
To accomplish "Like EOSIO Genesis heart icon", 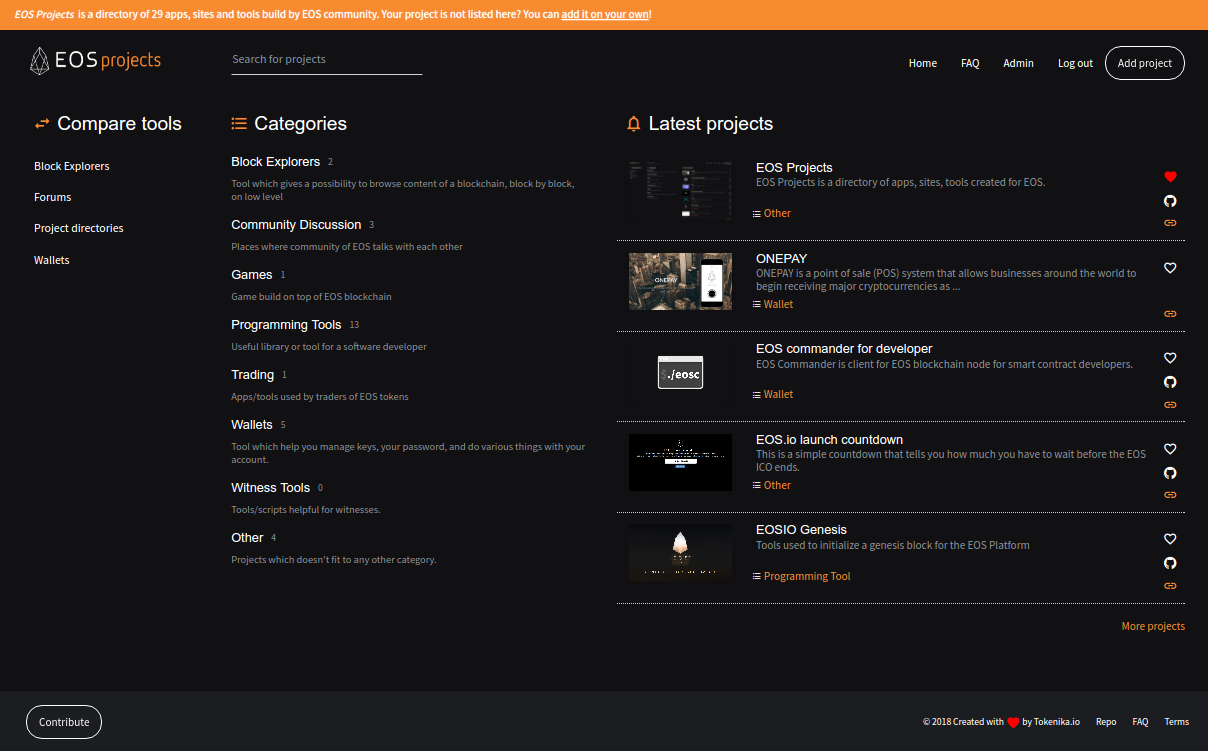I will 1170,539.
